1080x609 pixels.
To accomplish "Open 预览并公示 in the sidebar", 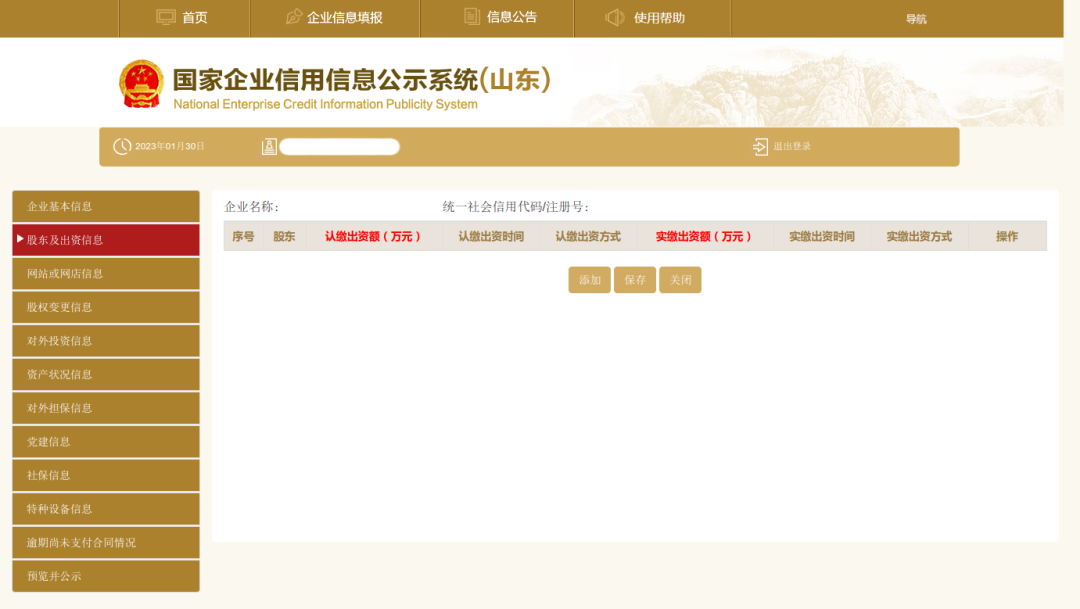I will 106,576.
